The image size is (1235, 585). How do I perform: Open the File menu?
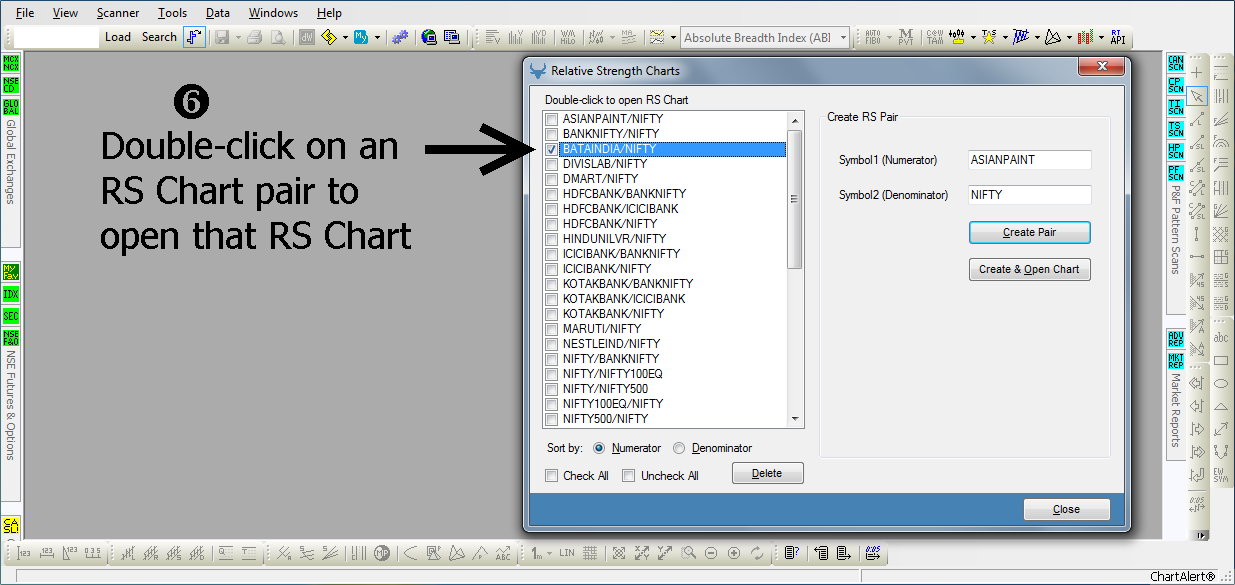point(25,13)
